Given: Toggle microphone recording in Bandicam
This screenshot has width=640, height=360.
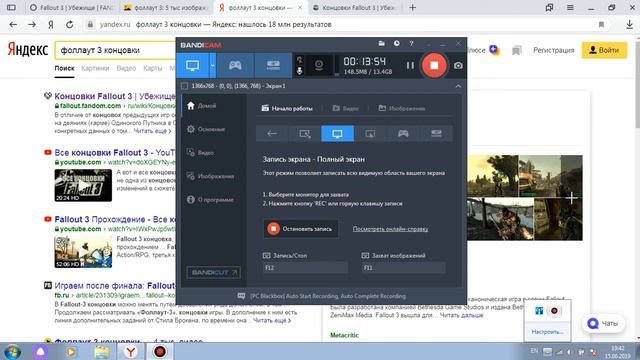Looking at the screenshot, I should click(x=299, y=71).
